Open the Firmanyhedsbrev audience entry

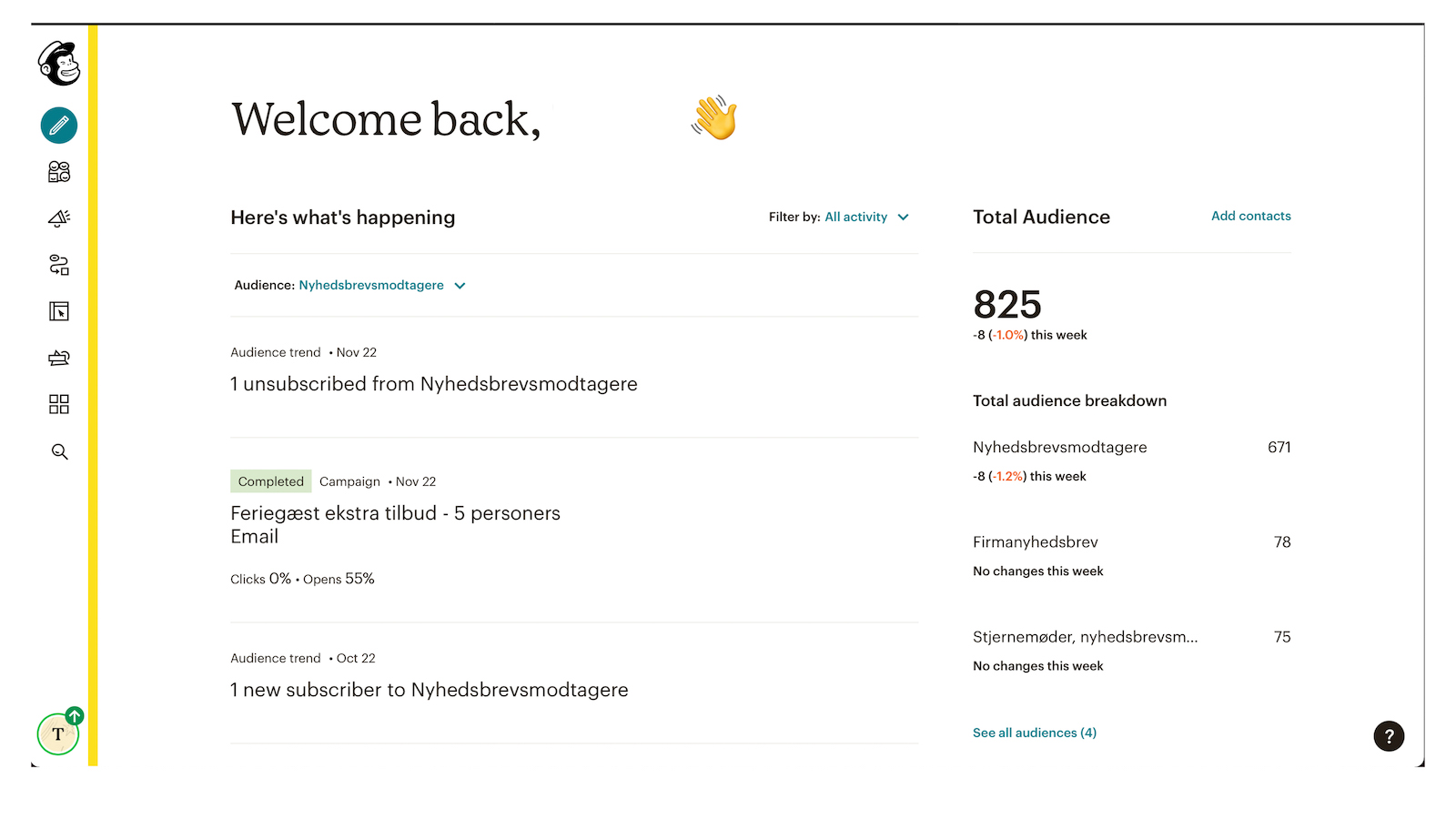click(x=1036, y=541)
